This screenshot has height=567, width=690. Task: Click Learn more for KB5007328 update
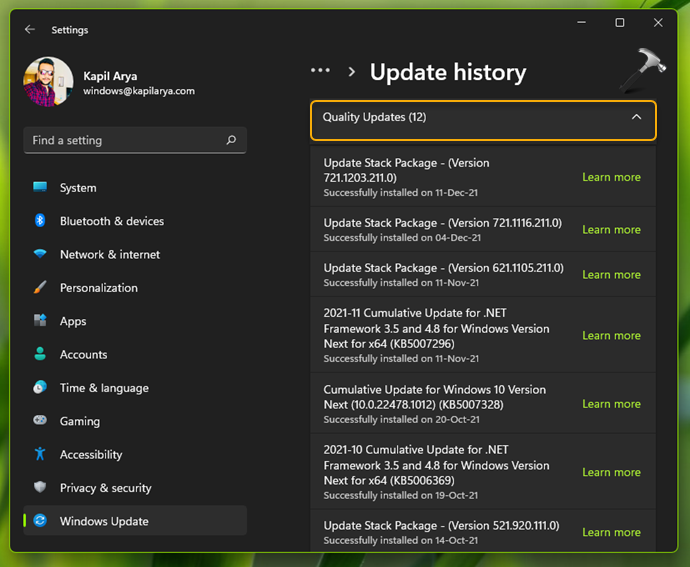point(611,404)
